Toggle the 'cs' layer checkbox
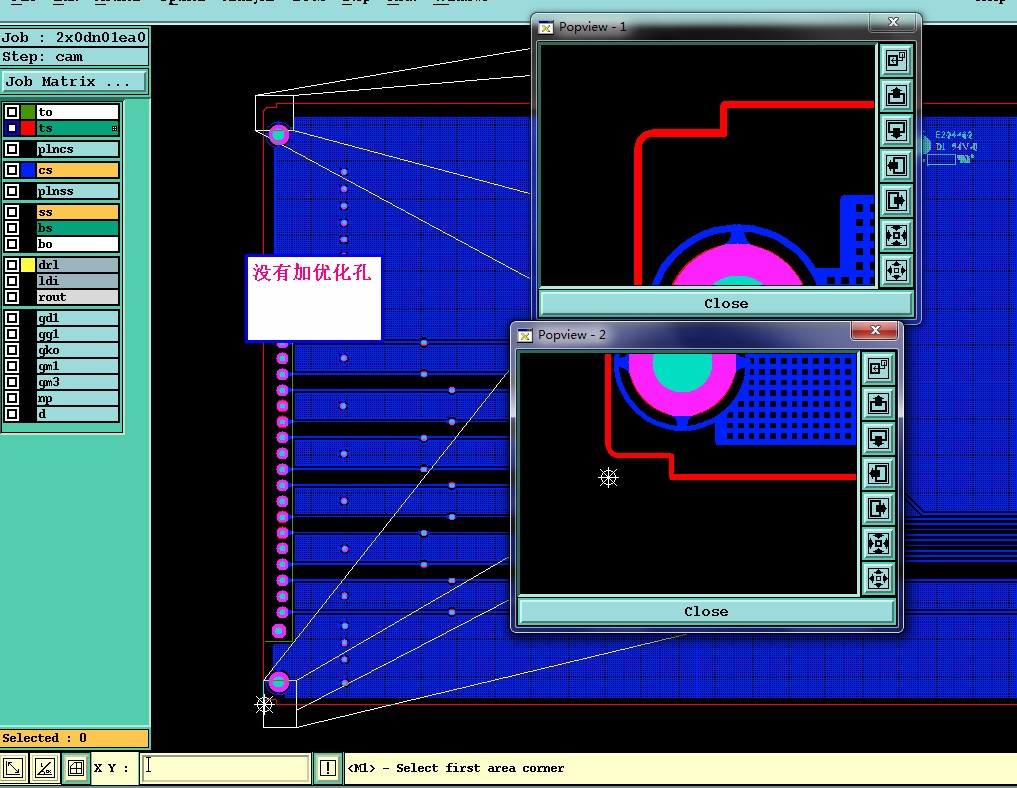 [12, 171]
